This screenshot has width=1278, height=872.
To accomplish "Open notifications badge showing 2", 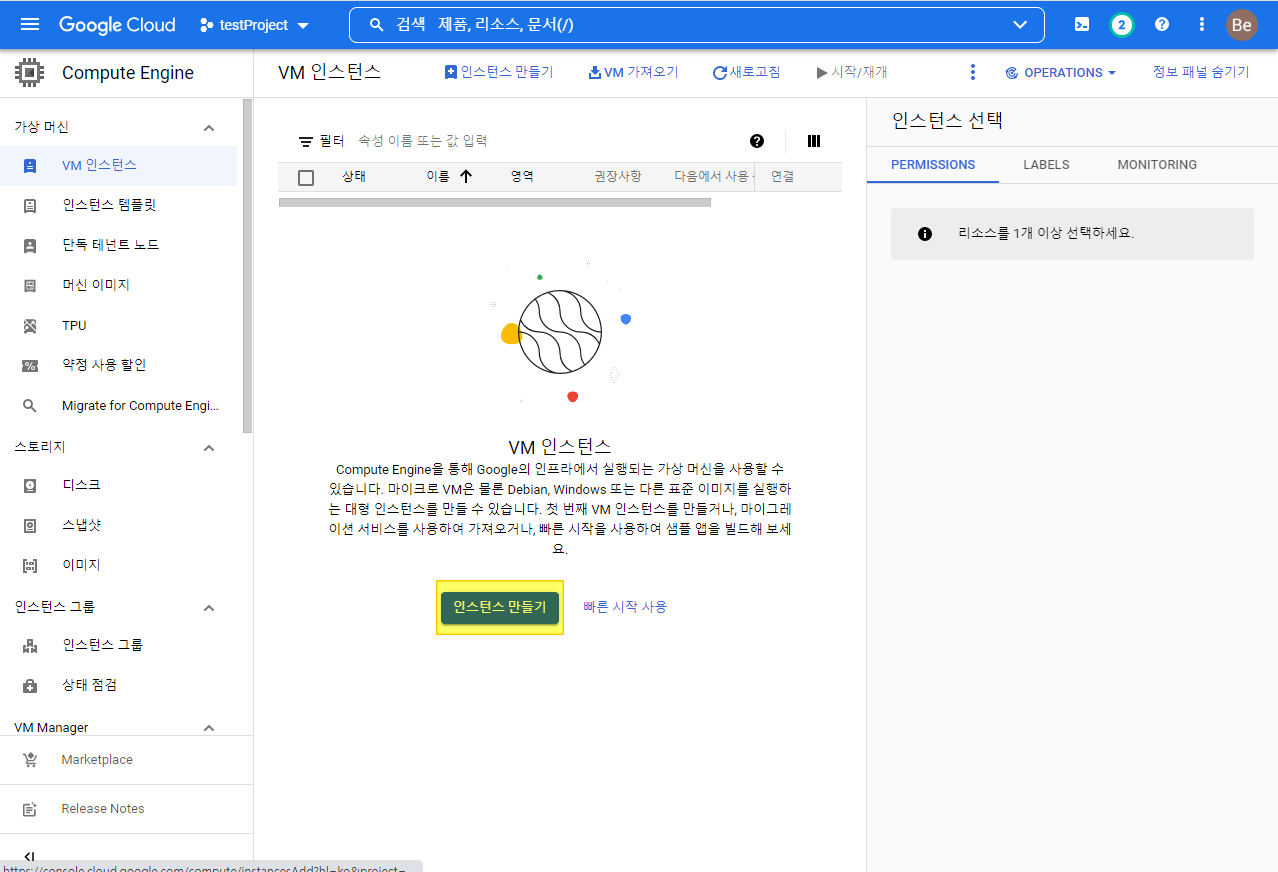I will tap(1122, 25).
